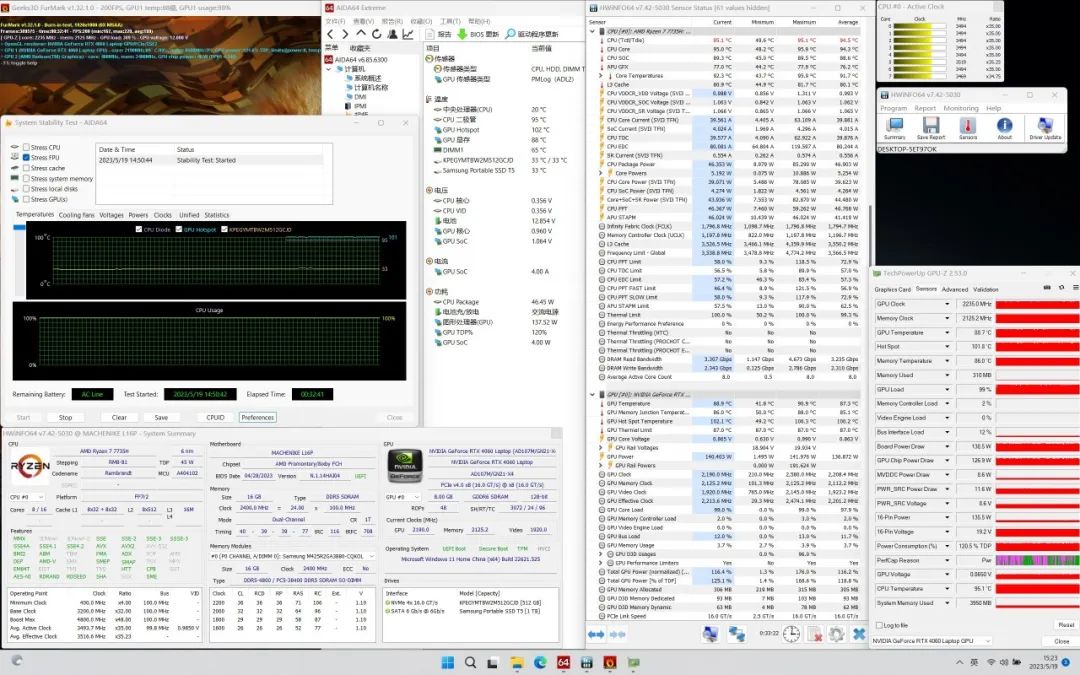Viewport: 1080px width, 675px height.
Task: Go back in AIDA64 Extreme navigation
Action: pyautogui.click(x=330, y=34)
